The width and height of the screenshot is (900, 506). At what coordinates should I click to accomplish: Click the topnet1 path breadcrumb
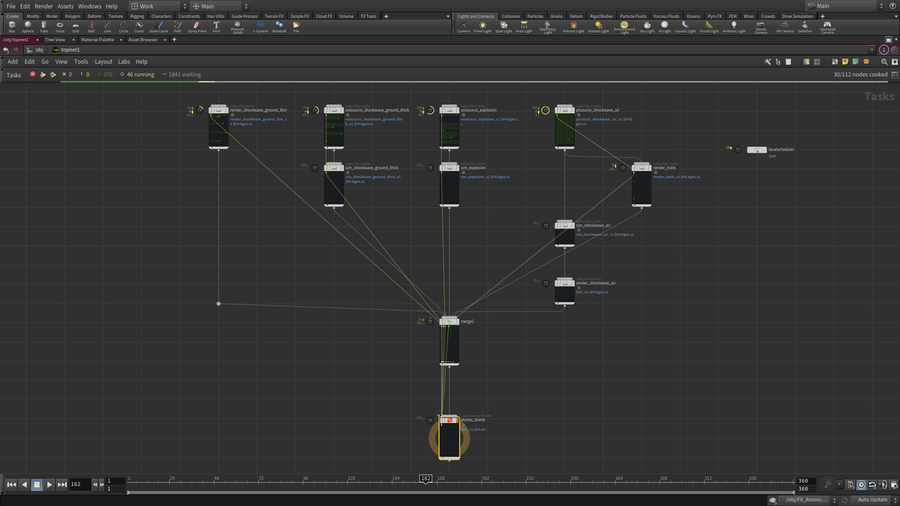[67, 50]
